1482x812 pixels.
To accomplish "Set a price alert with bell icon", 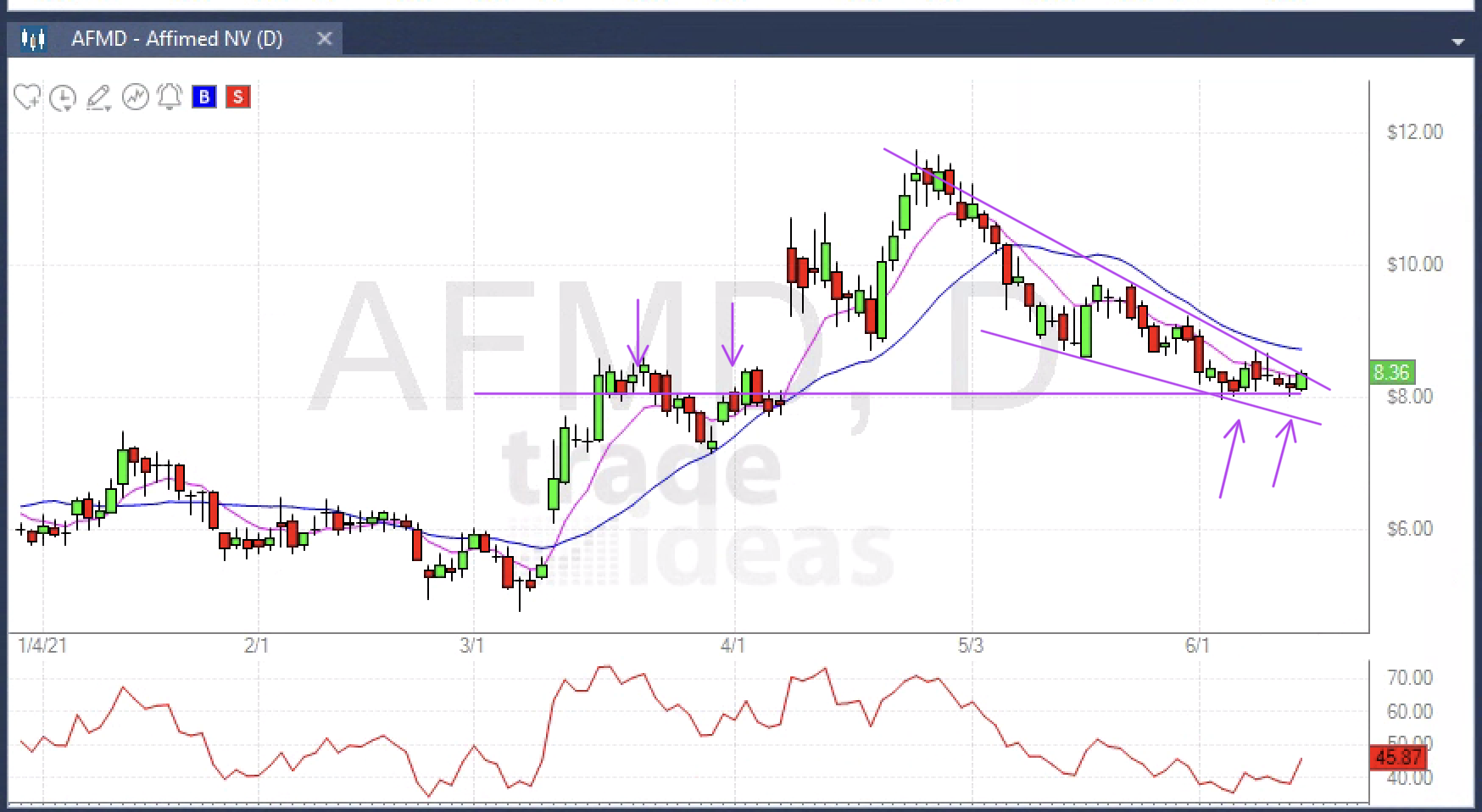I will pyautogui.click(x=170, y=97).
